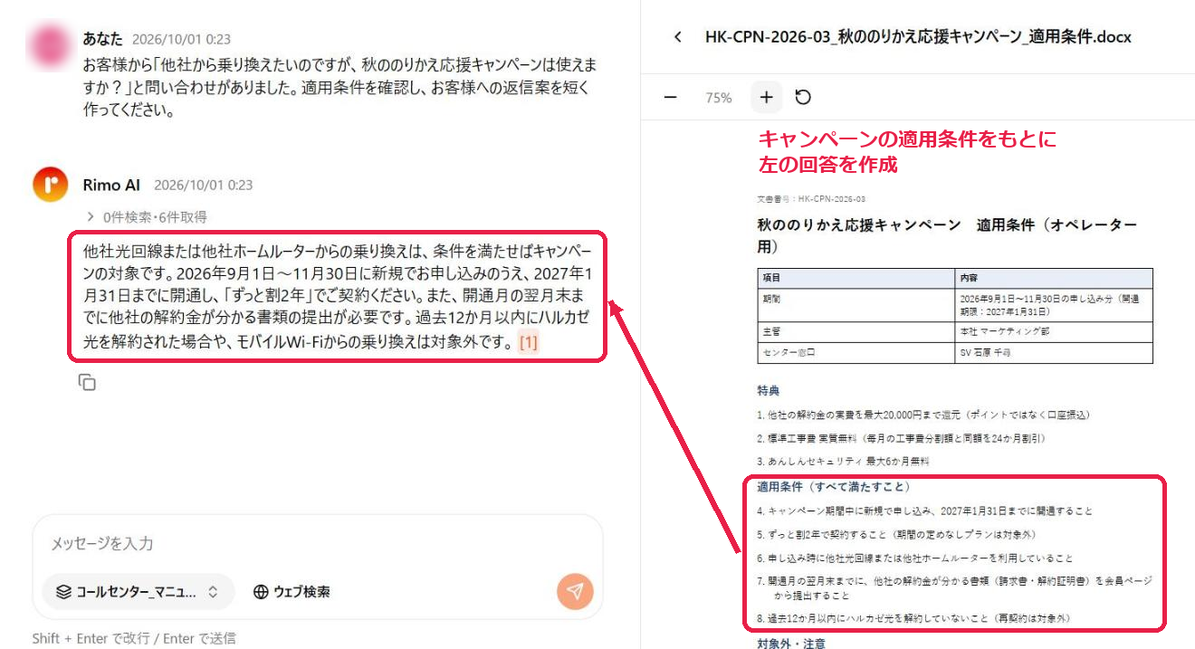The width and height of the screenshot is (1195, 649).
Task: Click benefit 2 about 標準工事費 実質無料
Action: 901,438
